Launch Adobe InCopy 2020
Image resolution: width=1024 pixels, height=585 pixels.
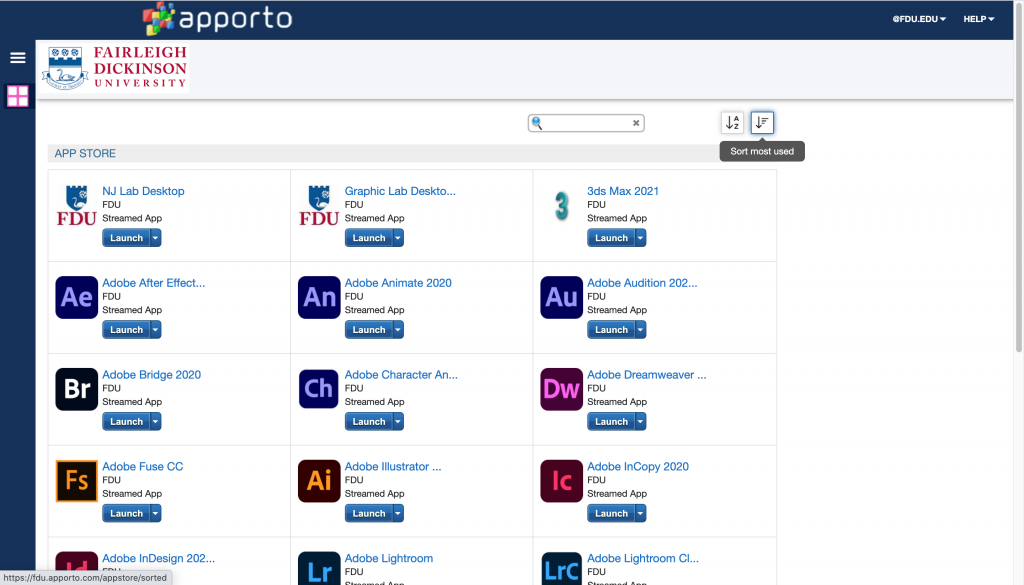coord(611,513)
